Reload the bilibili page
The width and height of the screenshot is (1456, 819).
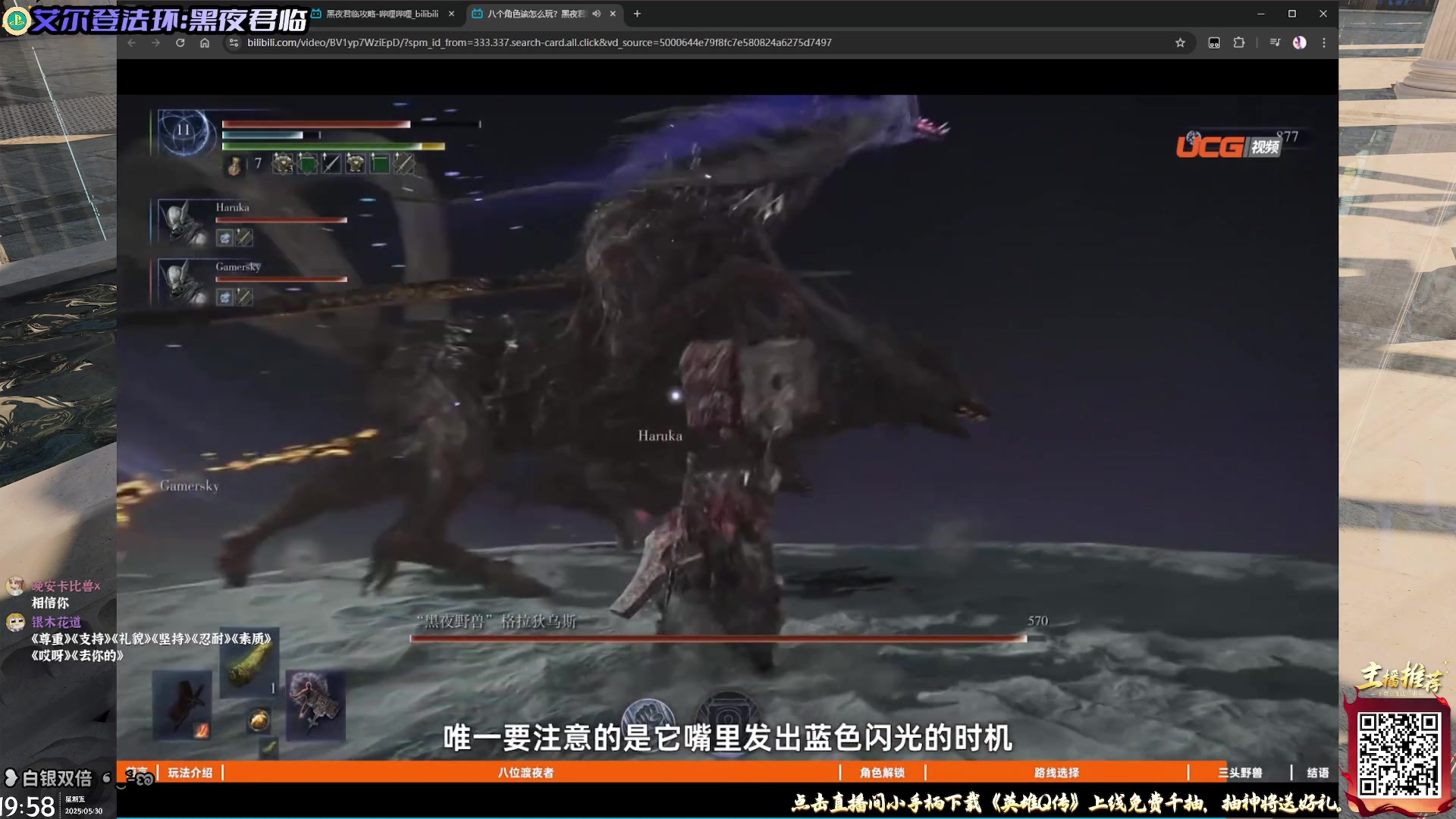180,43
